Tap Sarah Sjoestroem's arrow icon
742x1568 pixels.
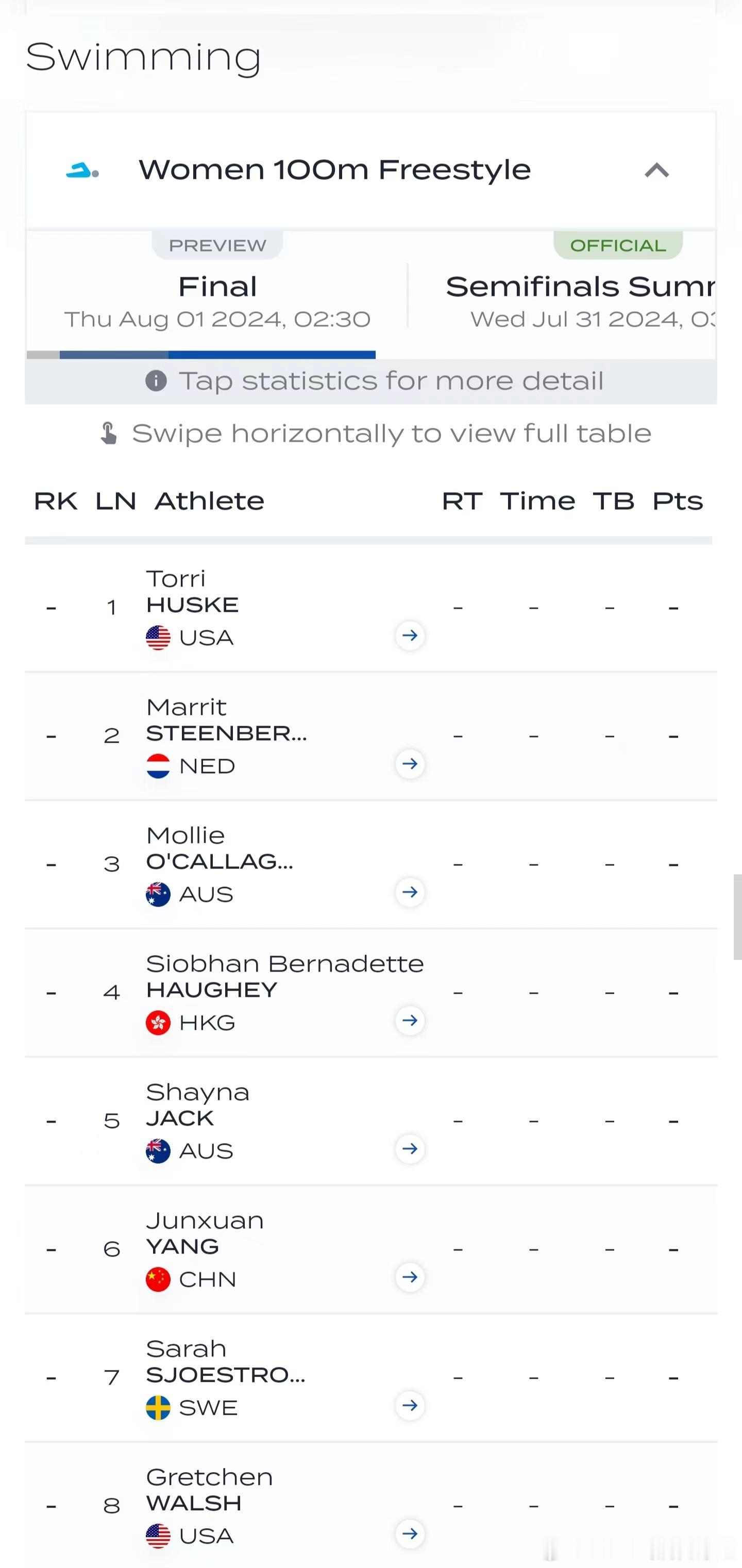tap(410, 1406)
